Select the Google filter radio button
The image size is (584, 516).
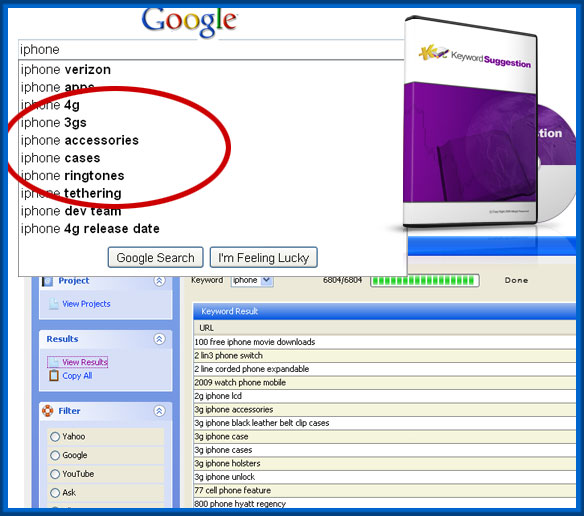click(55, 455)
